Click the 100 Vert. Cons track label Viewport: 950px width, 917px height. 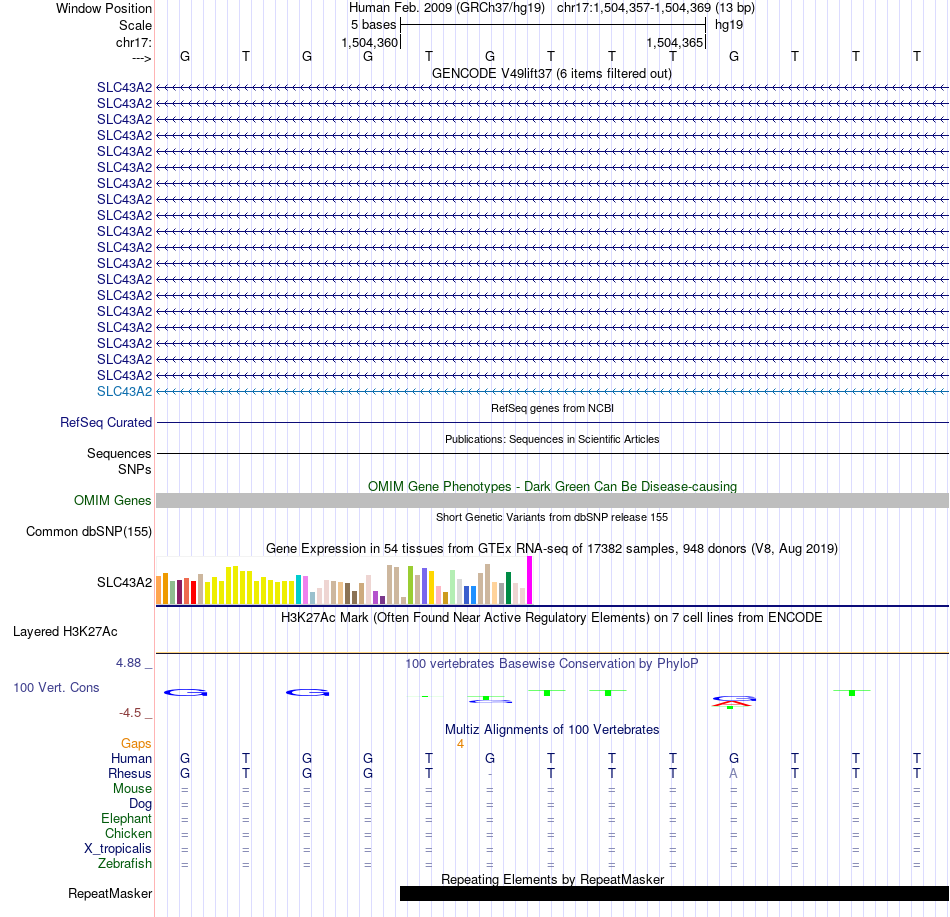(56, 687)
